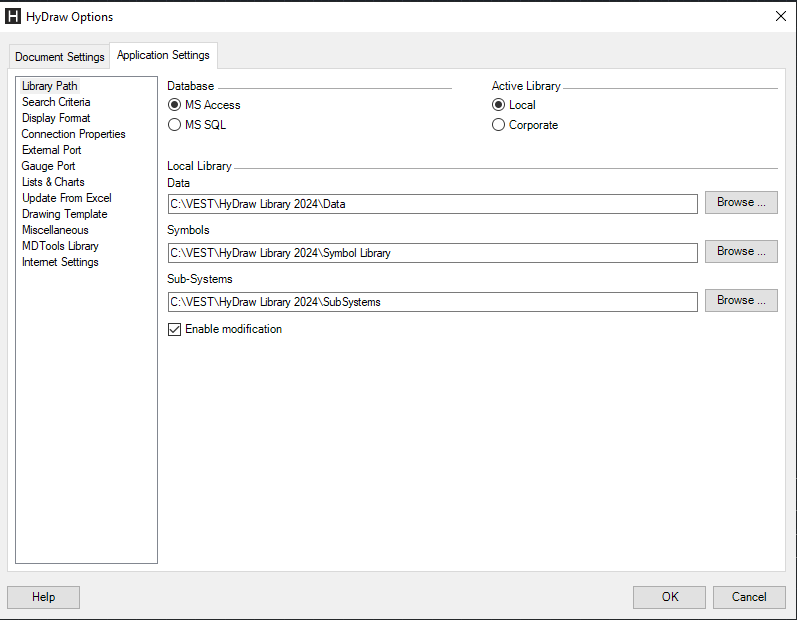Select the Application Settings tab
Screen dimensions: 797x620
tap(163, 56)
